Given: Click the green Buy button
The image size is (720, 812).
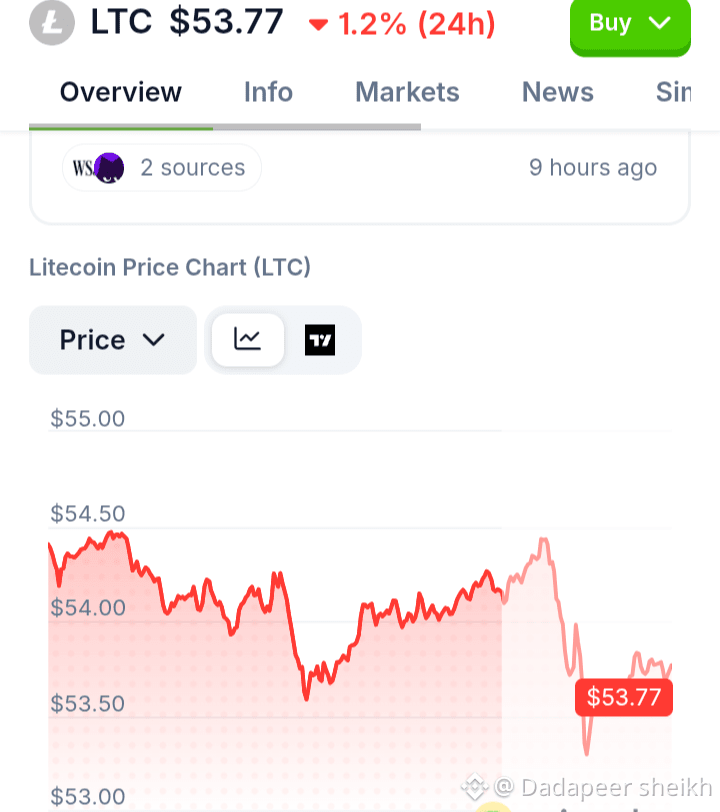Looking at the screenshot, I should coord(630,25).
